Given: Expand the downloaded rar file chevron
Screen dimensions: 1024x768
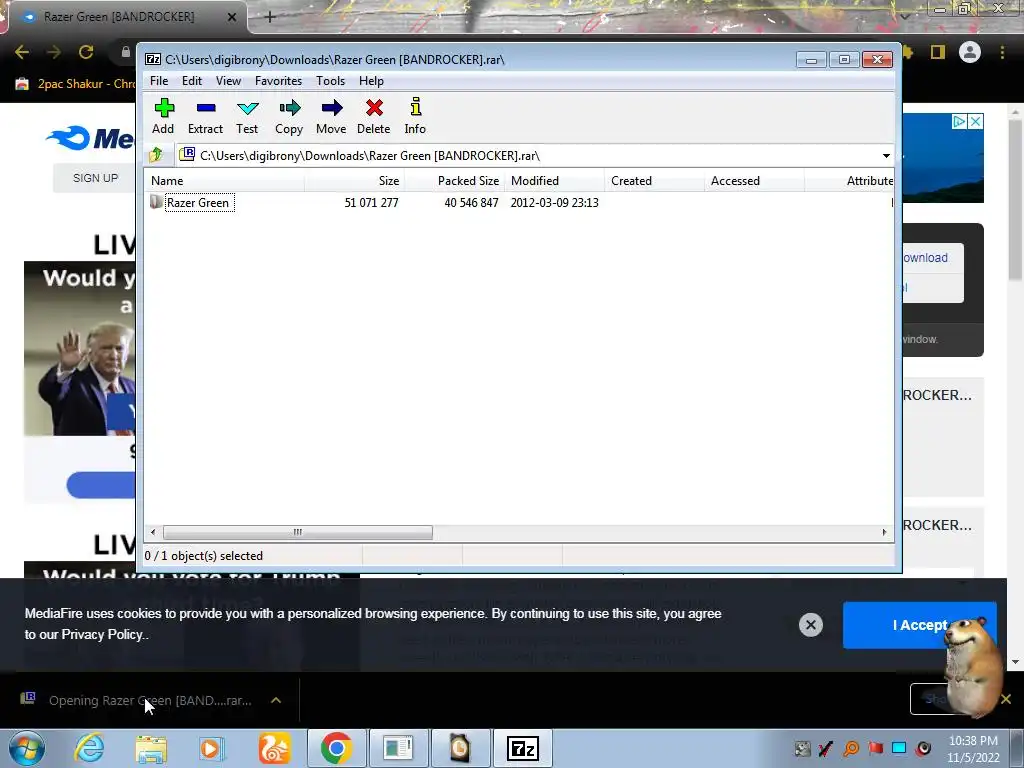Looking at the screenshot, I should (276, 700).
